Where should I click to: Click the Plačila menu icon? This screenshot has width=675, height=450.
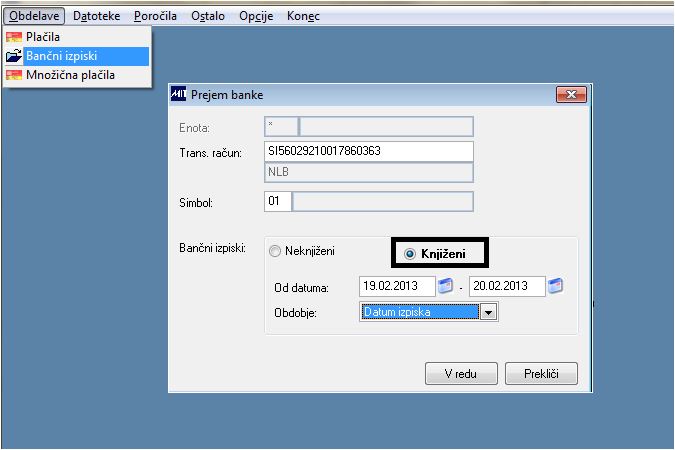(14, 37)
